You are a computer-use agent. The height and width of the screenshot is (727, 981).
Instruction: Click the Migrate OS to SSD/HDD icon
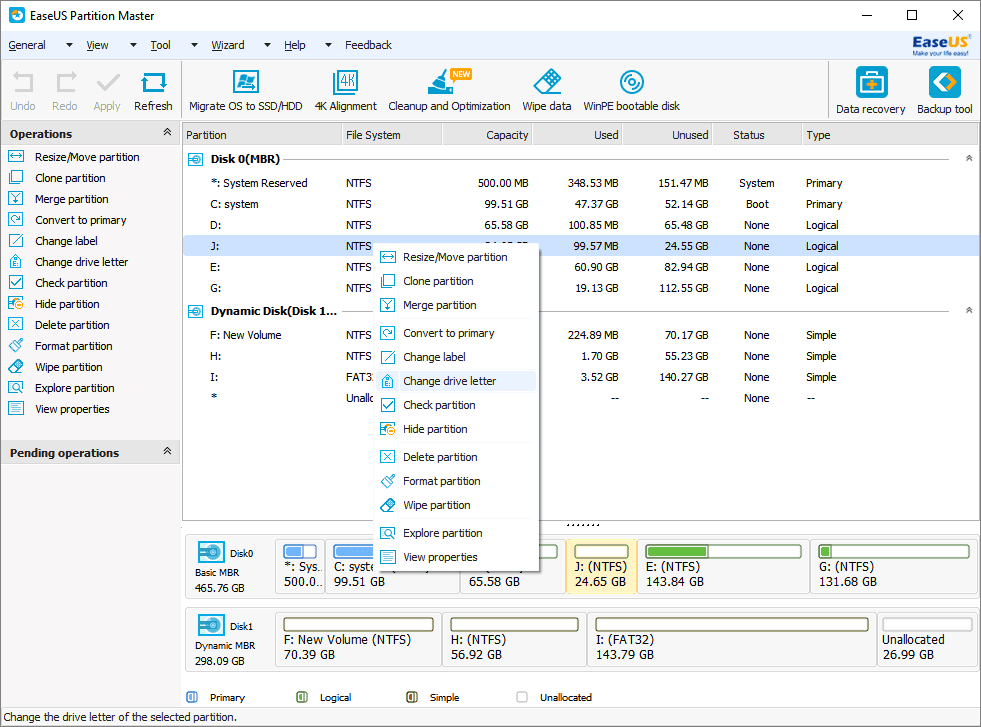tap(245, 91)
